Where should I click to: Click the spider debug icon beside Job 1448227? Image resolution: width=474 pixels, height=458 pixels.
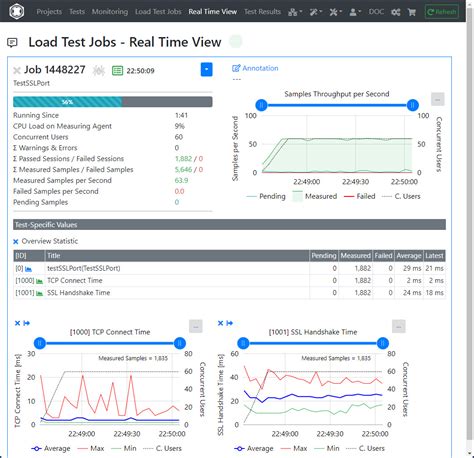point(99,70)
